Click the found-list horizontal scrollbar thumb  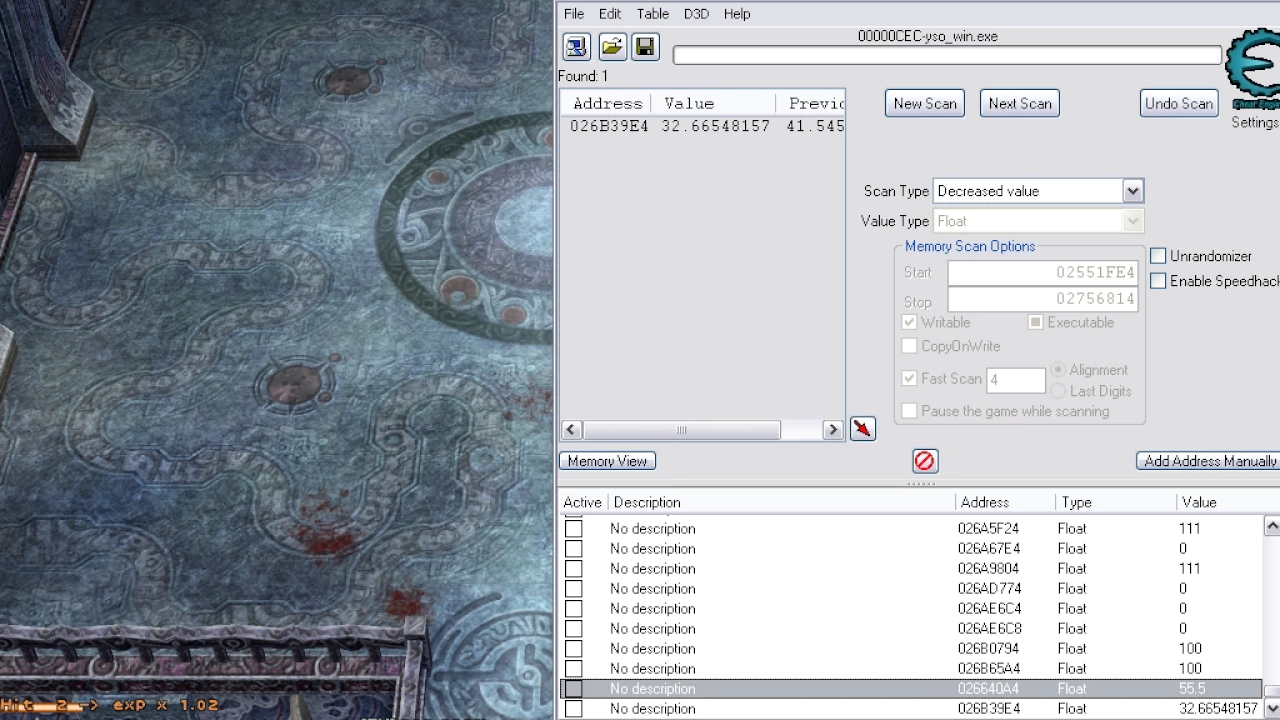(x=682, y=430)
